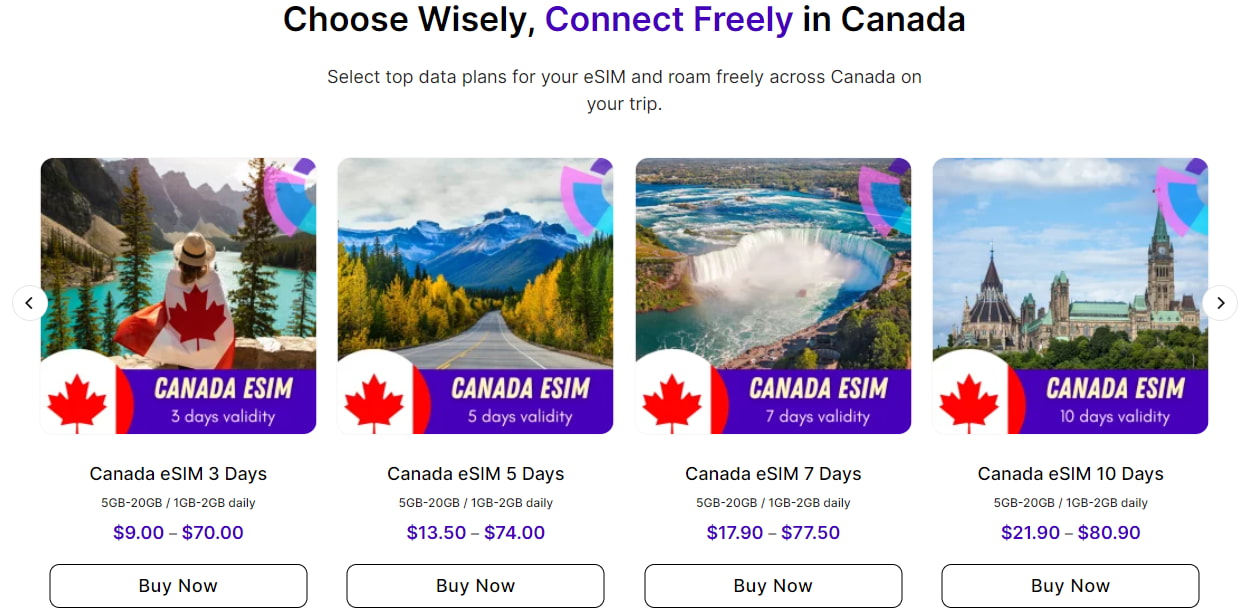Screen dimensions: 1250x615
Task: Click the Canada eSIM 3 Days title
Action: (178, 474)
